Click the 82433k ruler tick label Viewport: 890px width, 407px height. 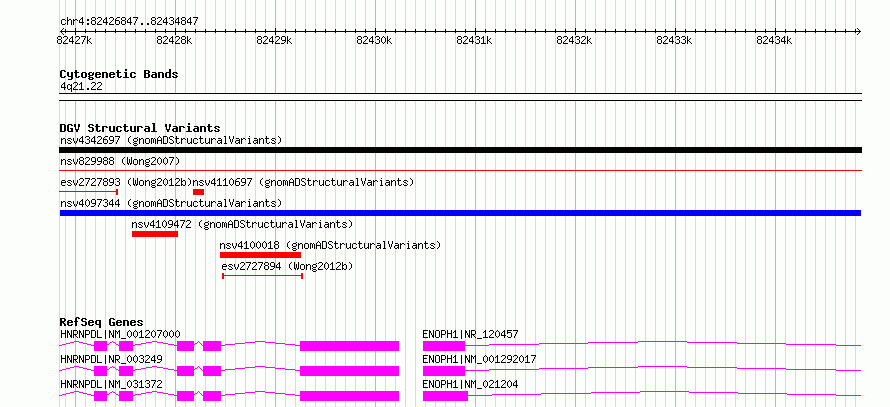coord(675,40)
